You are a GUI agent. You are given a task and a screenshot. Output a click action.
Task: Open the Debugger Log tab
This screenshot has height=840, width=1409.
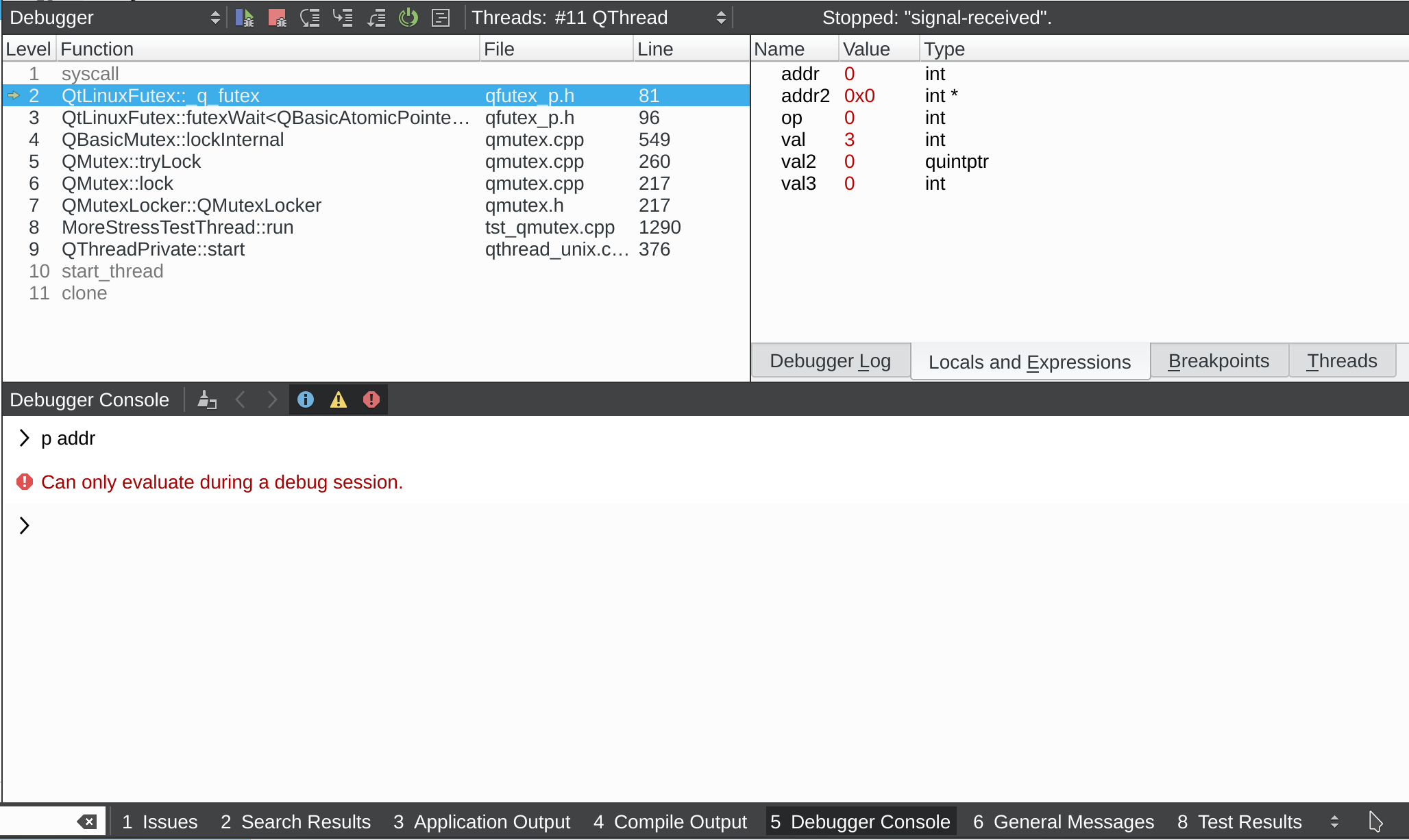click(x=830, y=361)
